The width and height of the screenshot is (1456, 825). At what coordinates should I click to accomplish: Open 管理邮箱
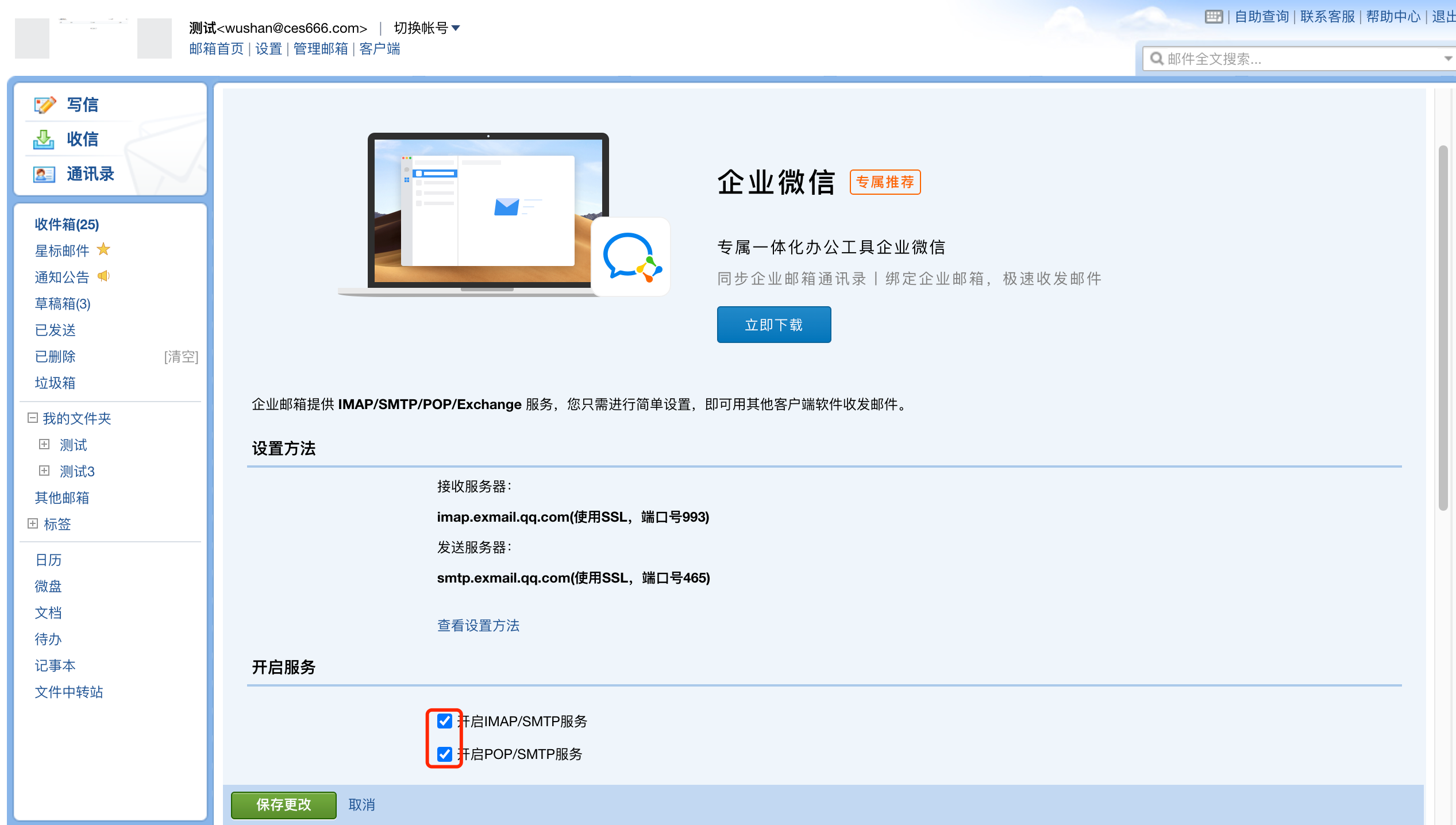[321, 49]
